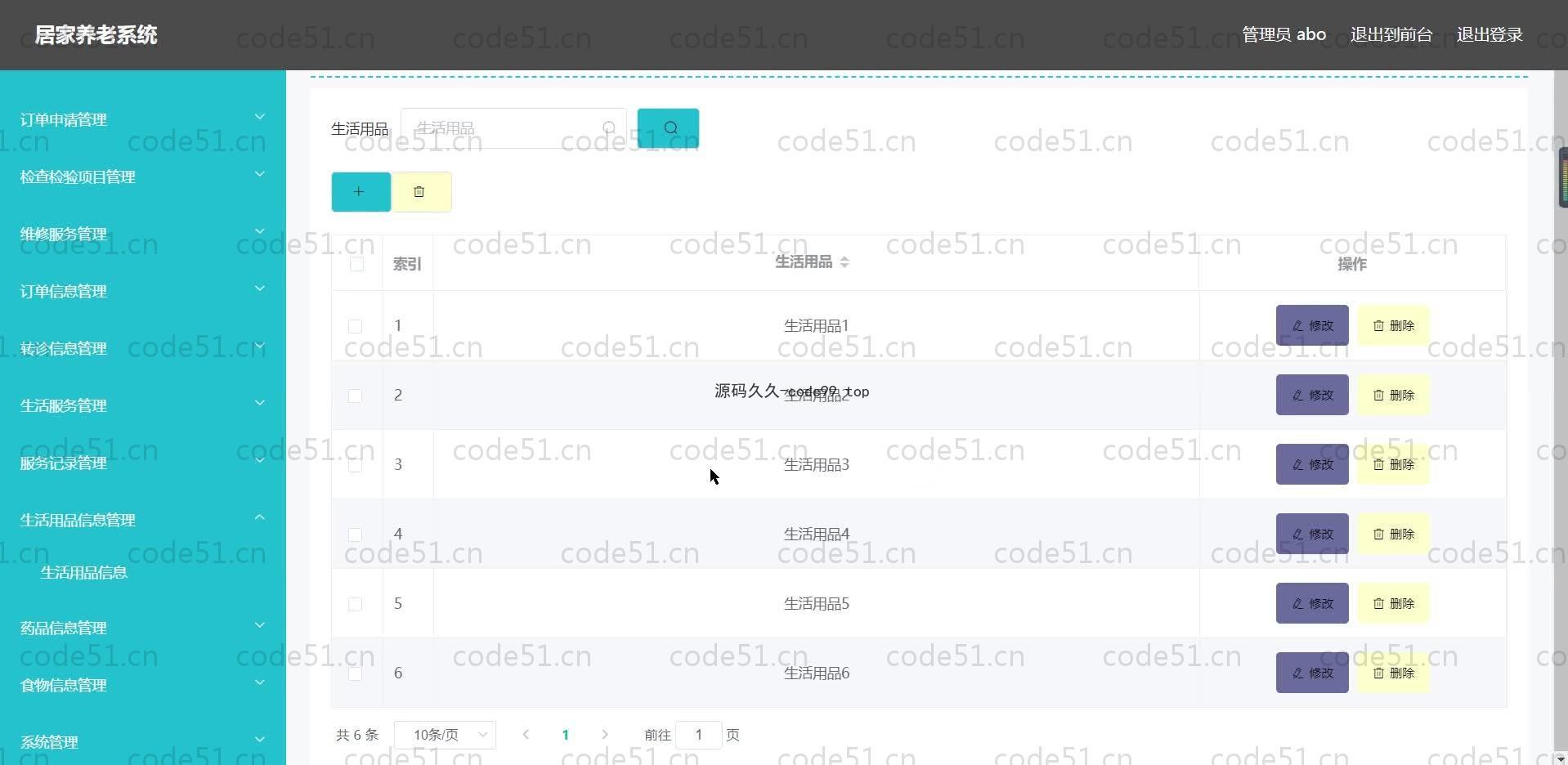The height and width of the screenshot is (765, 1568).
Task: Sort by the 生活用品 column arrows
Action: [x=844, y=262]
